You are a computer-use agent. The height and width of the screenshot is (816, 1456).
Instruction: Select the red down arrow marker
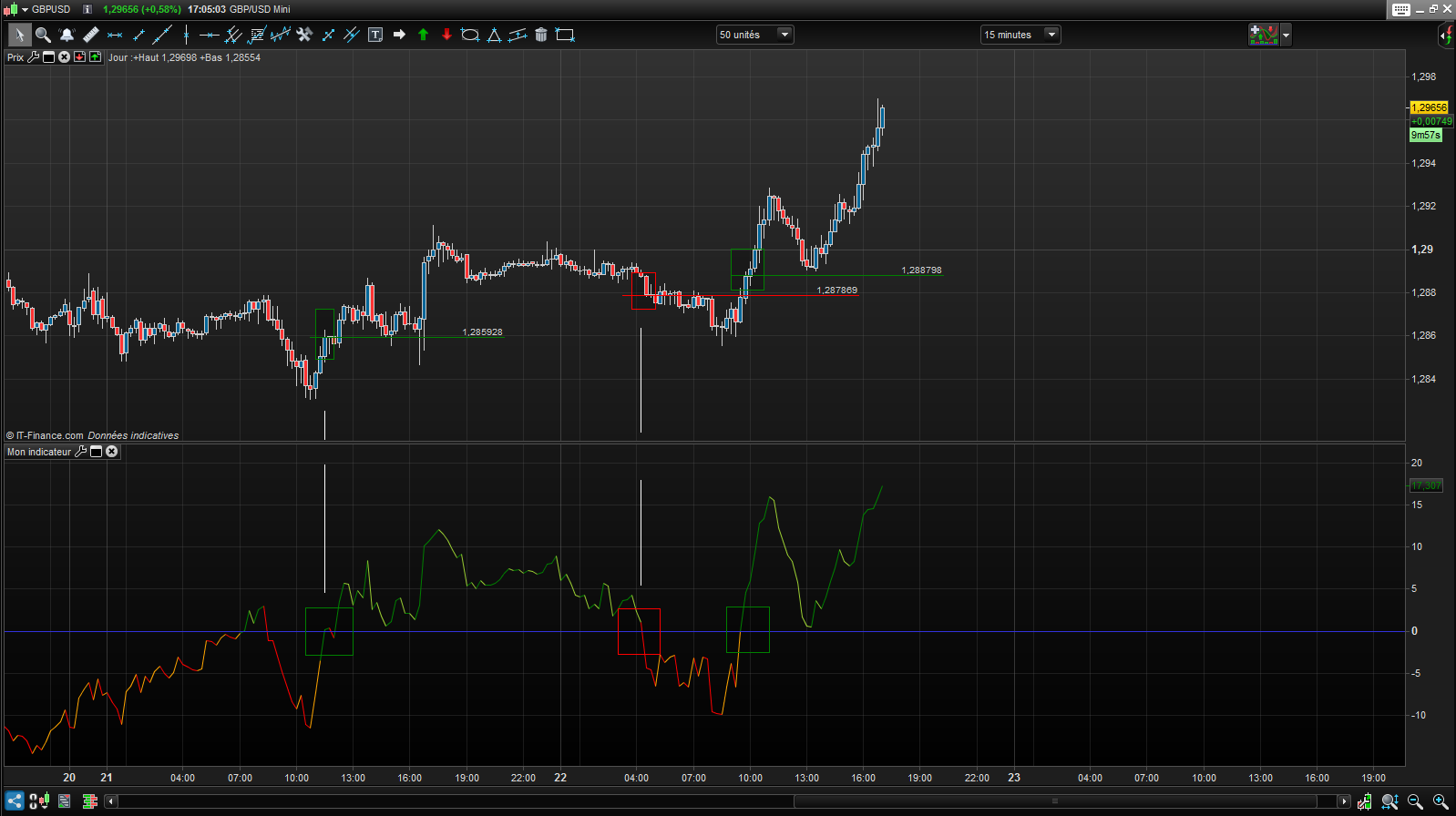point(446,35)
